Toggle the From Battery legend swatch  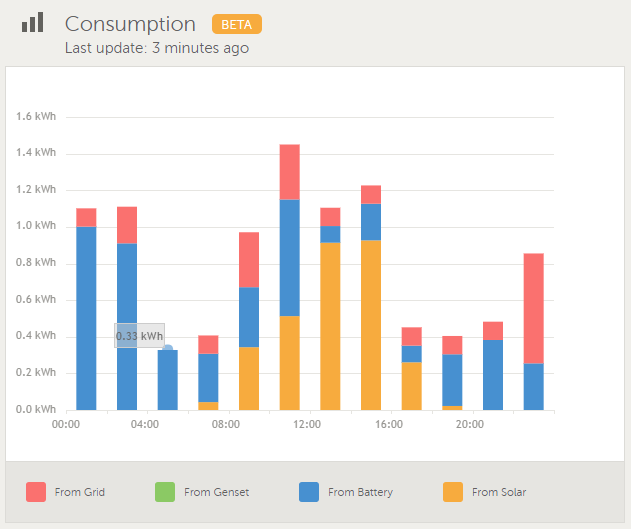(x=309, y=492)
